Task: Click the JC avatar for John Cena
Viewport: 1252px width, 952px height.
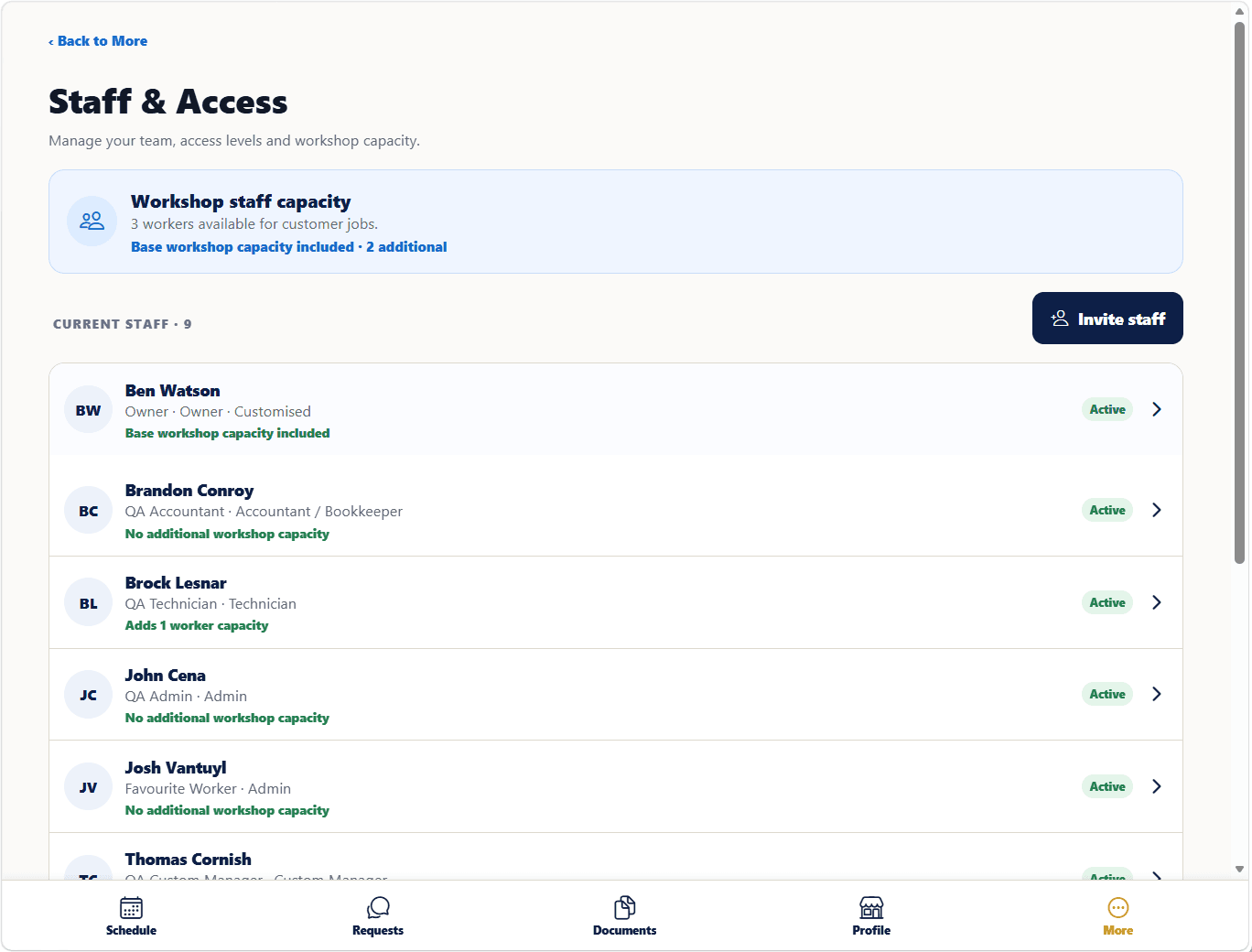Action: coord(89,695)
